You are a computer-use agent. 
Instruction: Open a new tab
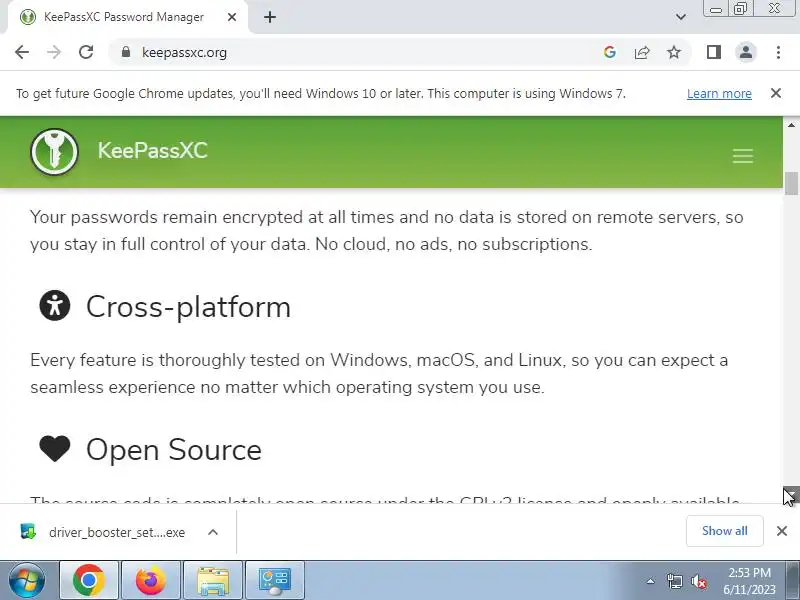coord(270,17)
